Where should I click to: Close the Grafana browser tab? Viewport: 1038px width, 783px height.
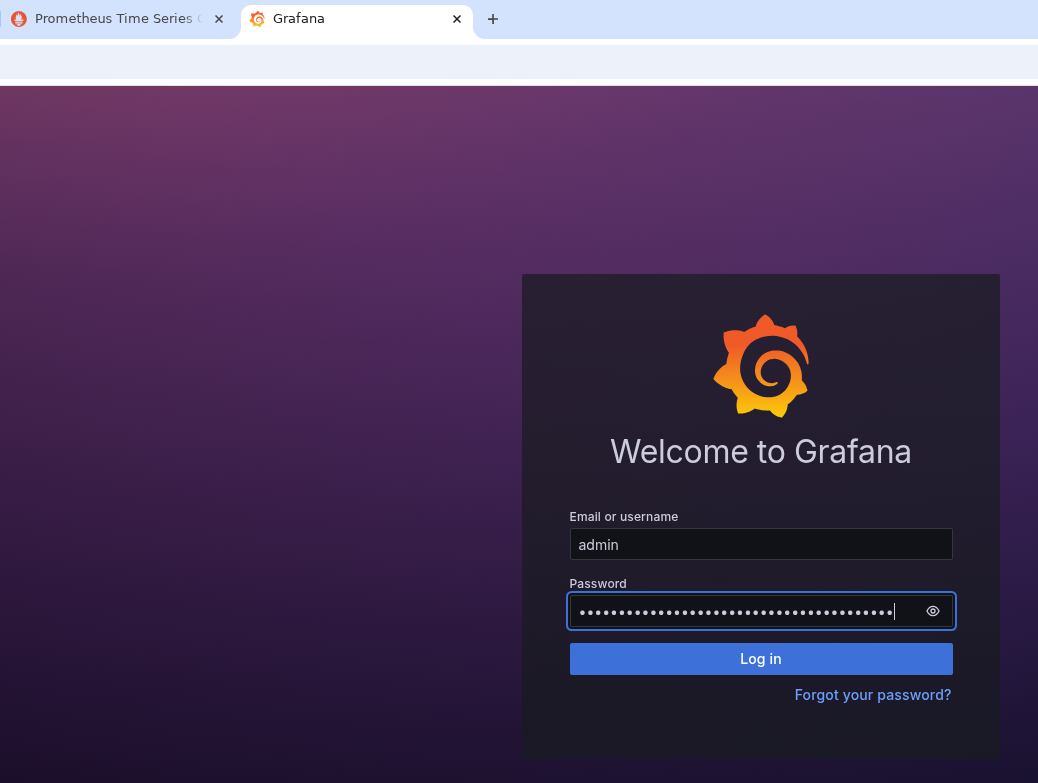[457, 19]
